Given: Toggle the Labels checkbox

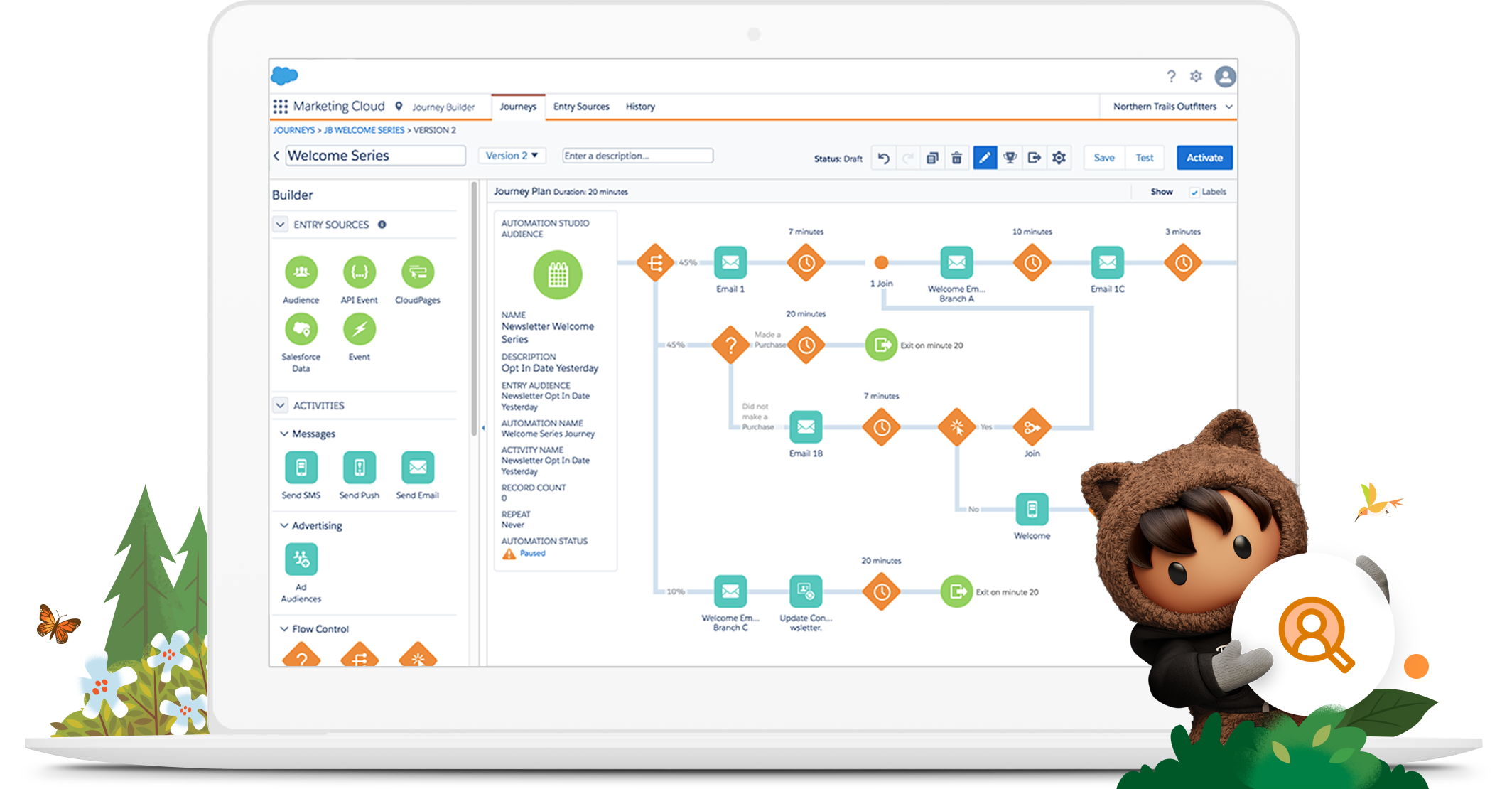Looking at the screenshot, I should click(1194, 193).
